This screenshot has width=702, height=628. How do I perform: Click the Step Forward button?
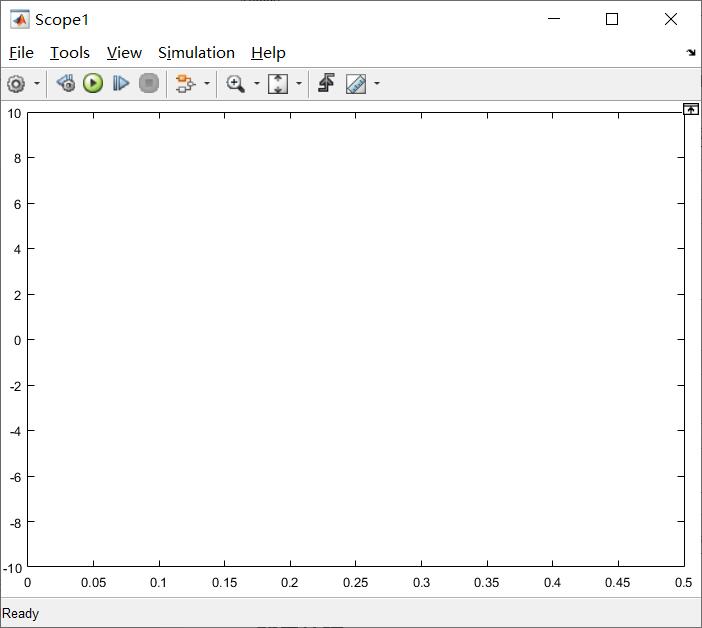pyautogui.click(x=121, y=84)
